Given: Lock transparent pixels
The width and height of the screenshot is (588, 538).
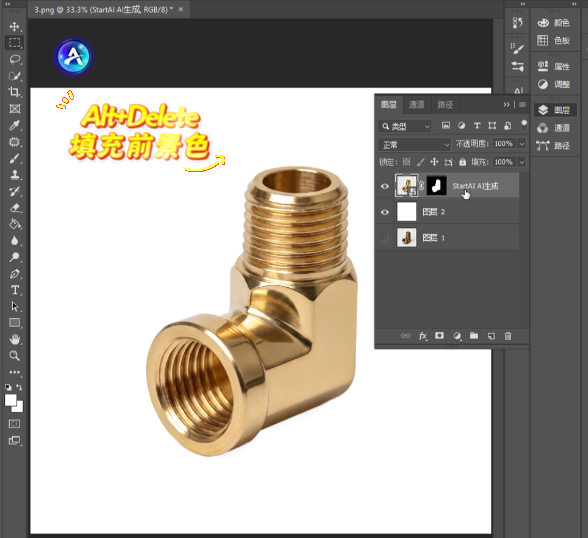Looking at the screenshot, I should coord(406,162).
